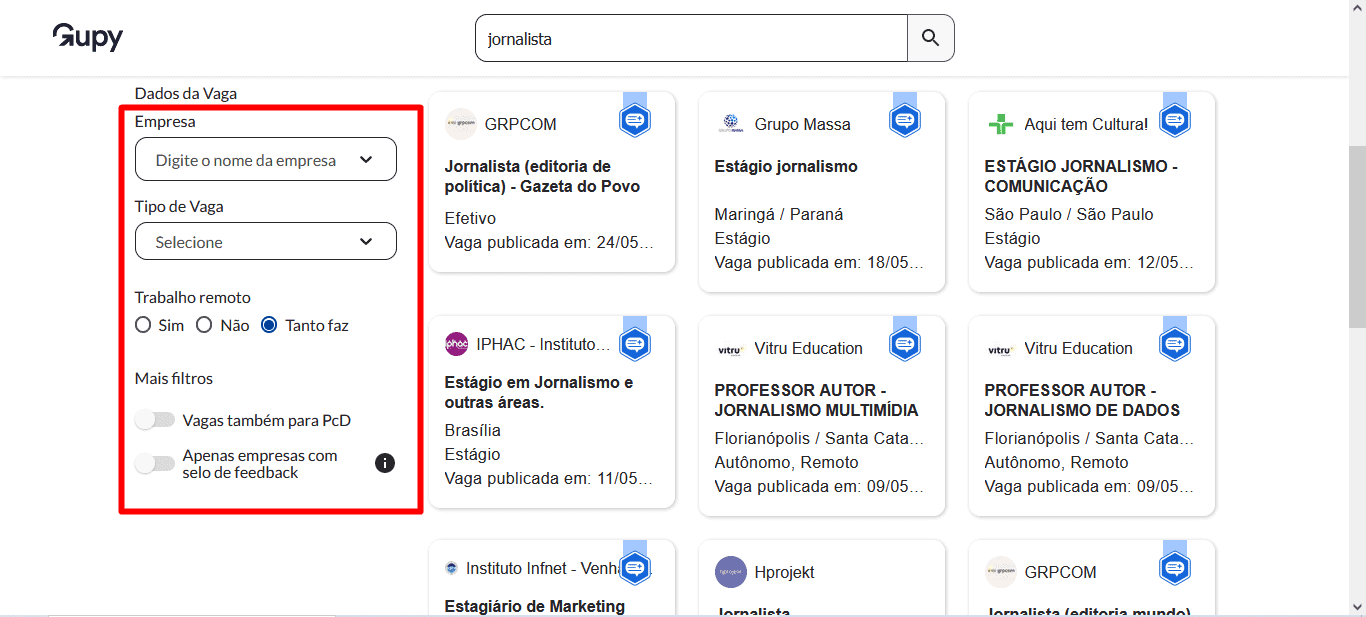Image resolution: width=1366 pixels, height=617 pixels.
Task: Enable Apenas empresas com selo de feedback
Action: tap(155, 463)
